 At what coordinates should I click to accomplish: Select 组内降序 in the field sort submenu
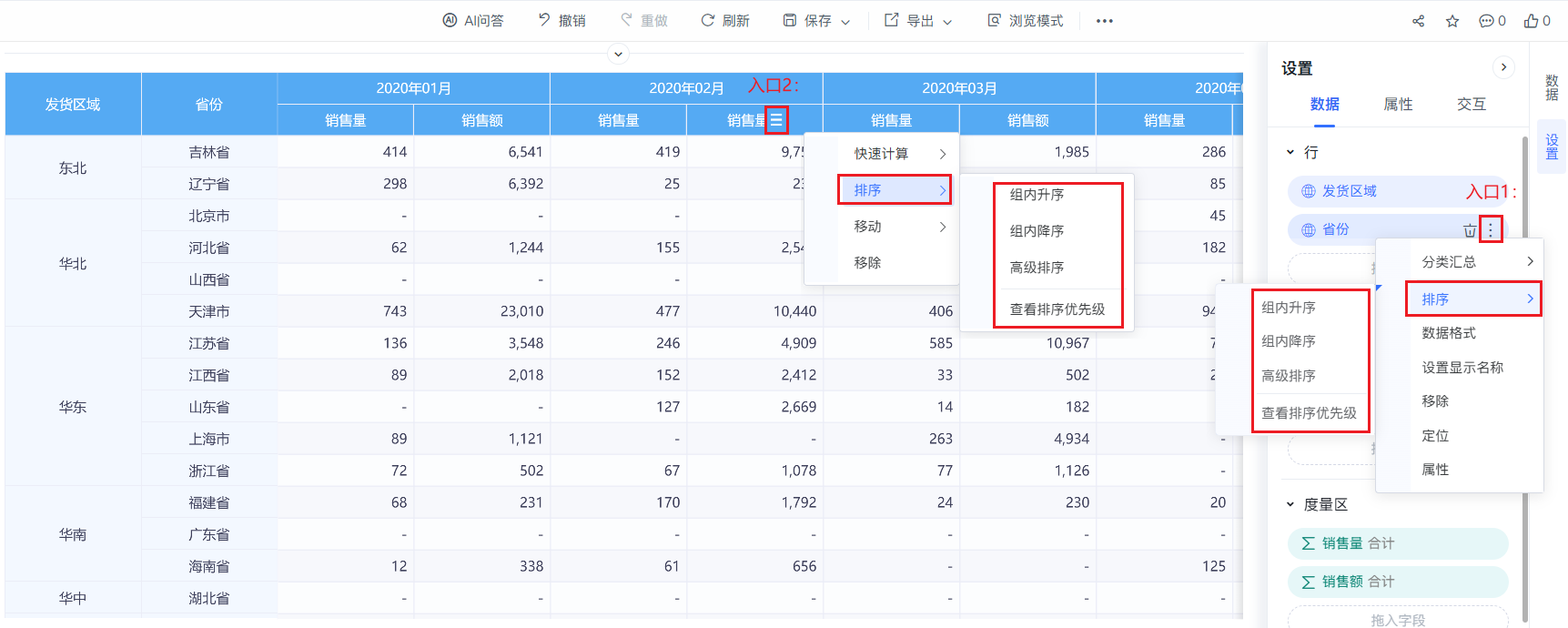[x=1289, y=341]
